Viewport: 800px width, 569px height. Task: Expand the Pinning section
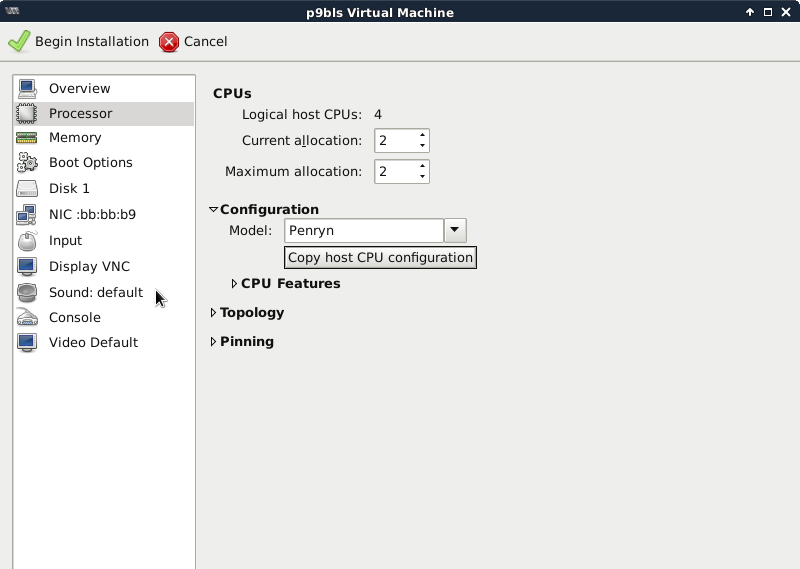pyautogui.click(x=214, y=342)
